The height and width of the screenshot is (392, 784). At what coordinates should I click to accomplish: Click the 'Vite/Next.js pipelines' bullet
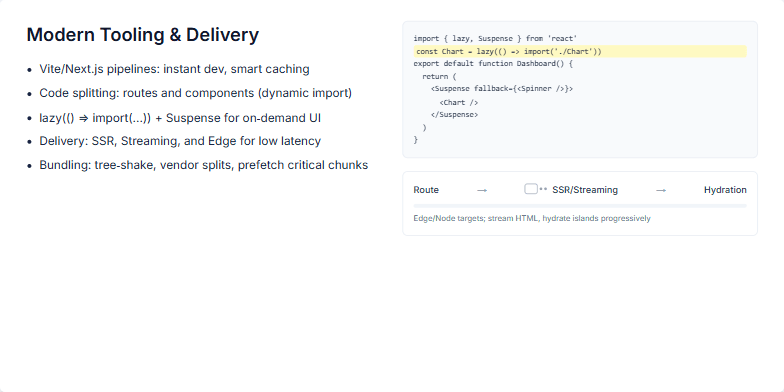pyautogui.click(x=174, y=69)
